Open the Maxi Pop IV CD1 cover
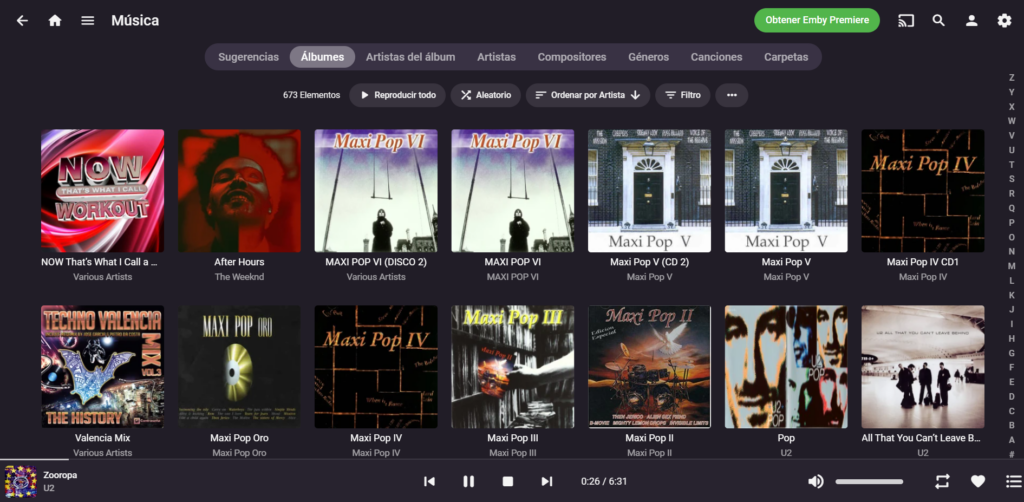1024x502 pixels. pyautogui.click(x=923, y=191)
